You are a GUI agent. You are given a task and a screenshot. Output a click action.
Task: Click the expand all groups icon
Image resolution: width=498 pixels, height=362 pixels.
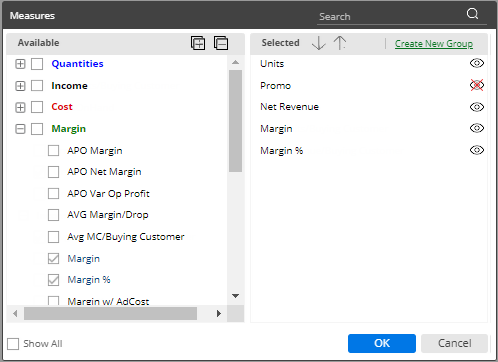pyautogui.click(x=198, y=43)
